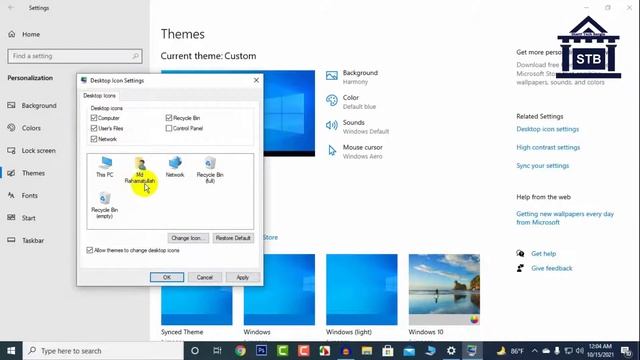Image resolution: width=640 pixels, height=360 pixels.
Task: Select the Windows 10 theme thumbnail
Action: coord(444,290)
